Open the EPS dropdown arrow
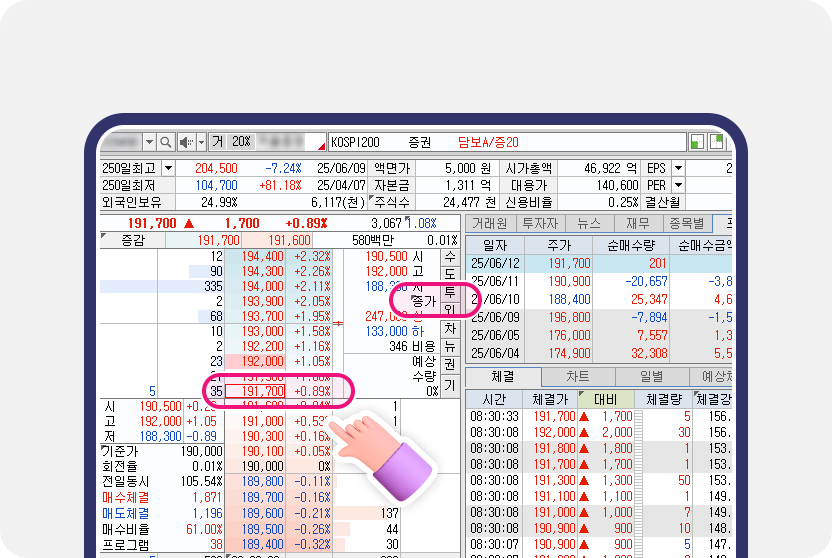The width and height of the screenshot is (832, 558). click(x=678, y=169)
